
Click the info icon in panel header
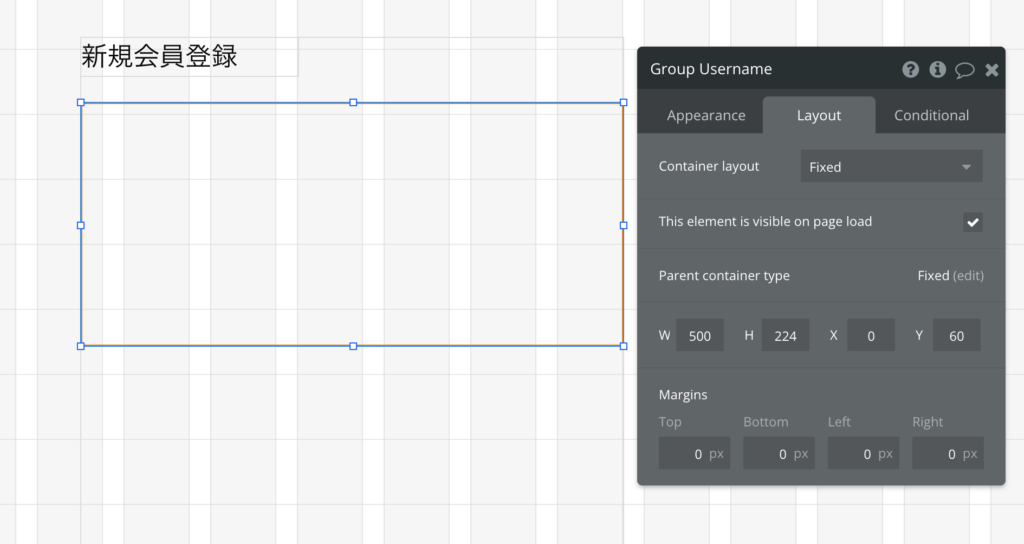pos(938,69)
